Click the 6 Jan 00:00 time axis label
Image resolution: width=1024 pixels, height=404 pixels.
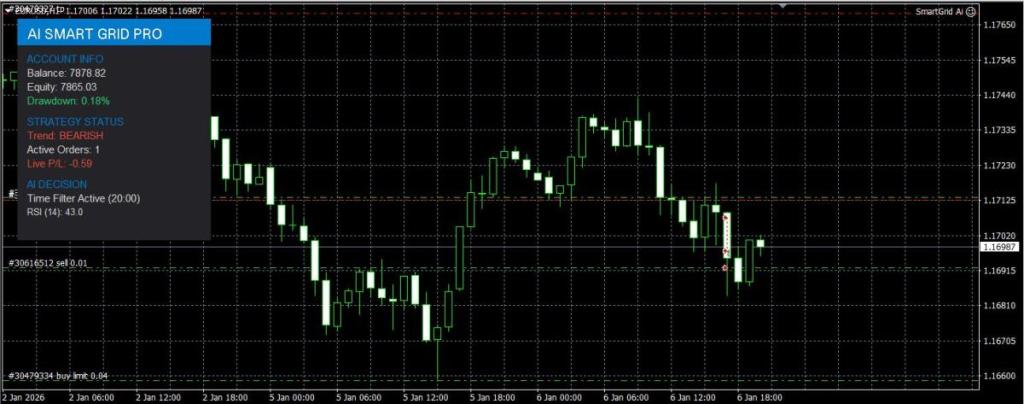pyautogui.click(x=560, y=397)
